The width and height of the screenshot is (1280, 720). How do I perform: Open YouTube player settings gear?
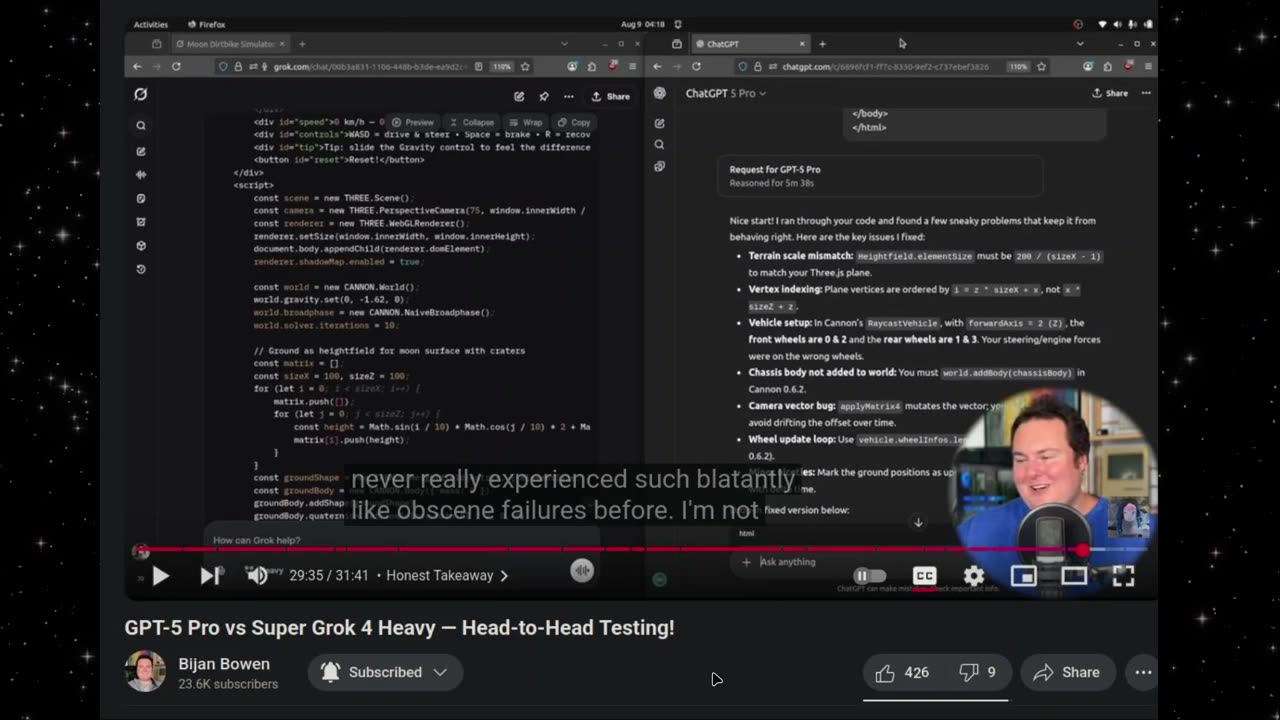974,576
